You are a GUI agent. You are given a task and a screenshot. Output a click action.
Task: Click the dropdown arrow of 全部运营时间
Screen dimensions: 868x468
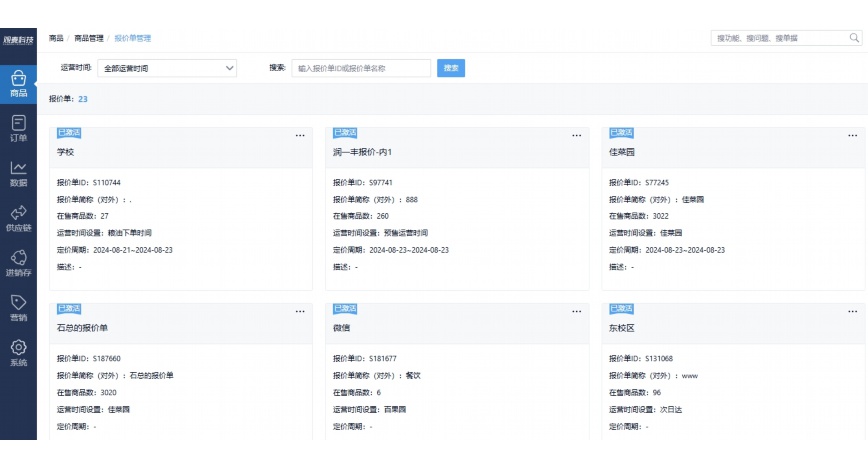229,68
